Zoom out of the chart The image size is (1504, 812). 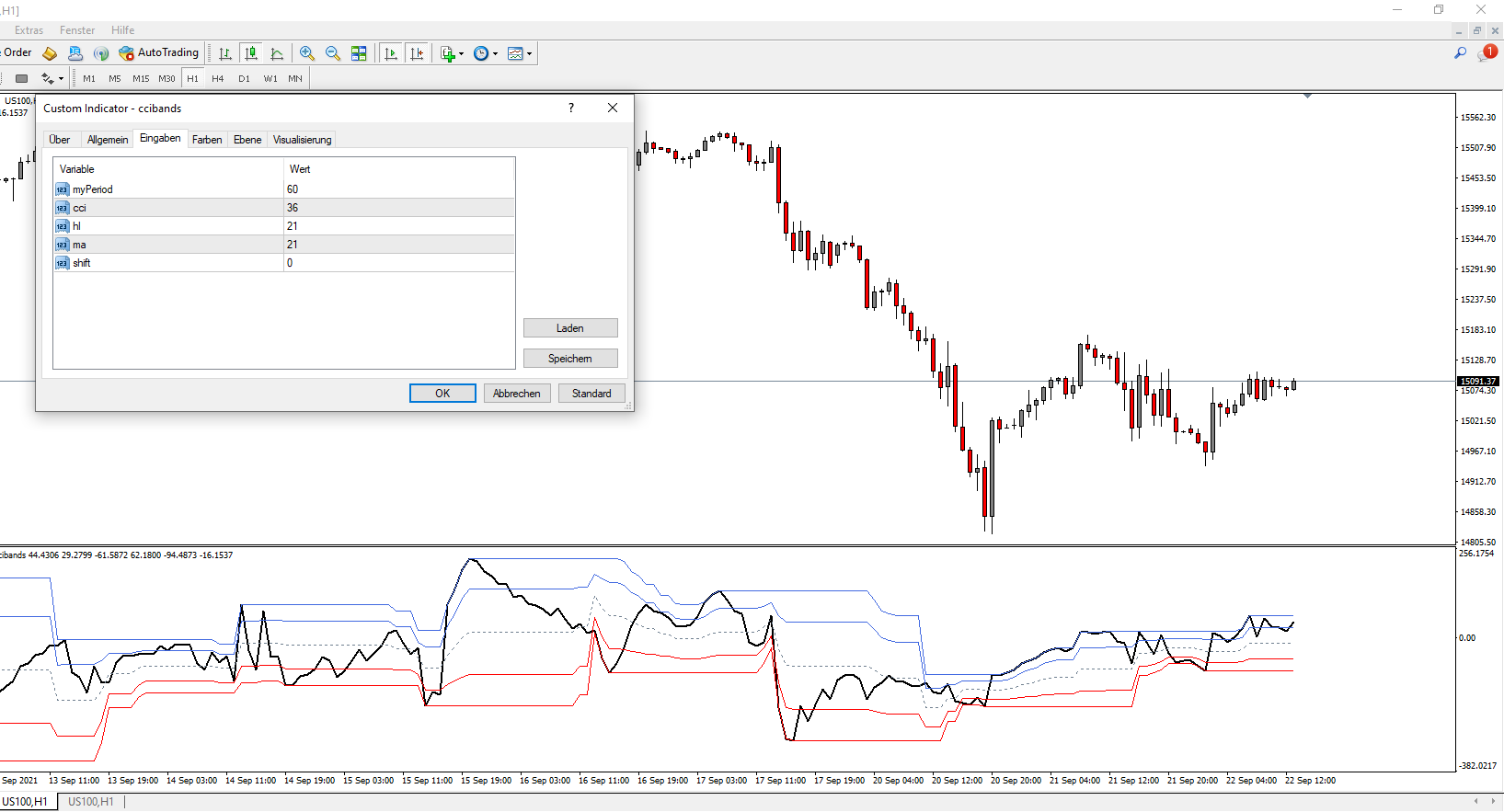coord(333,53)
